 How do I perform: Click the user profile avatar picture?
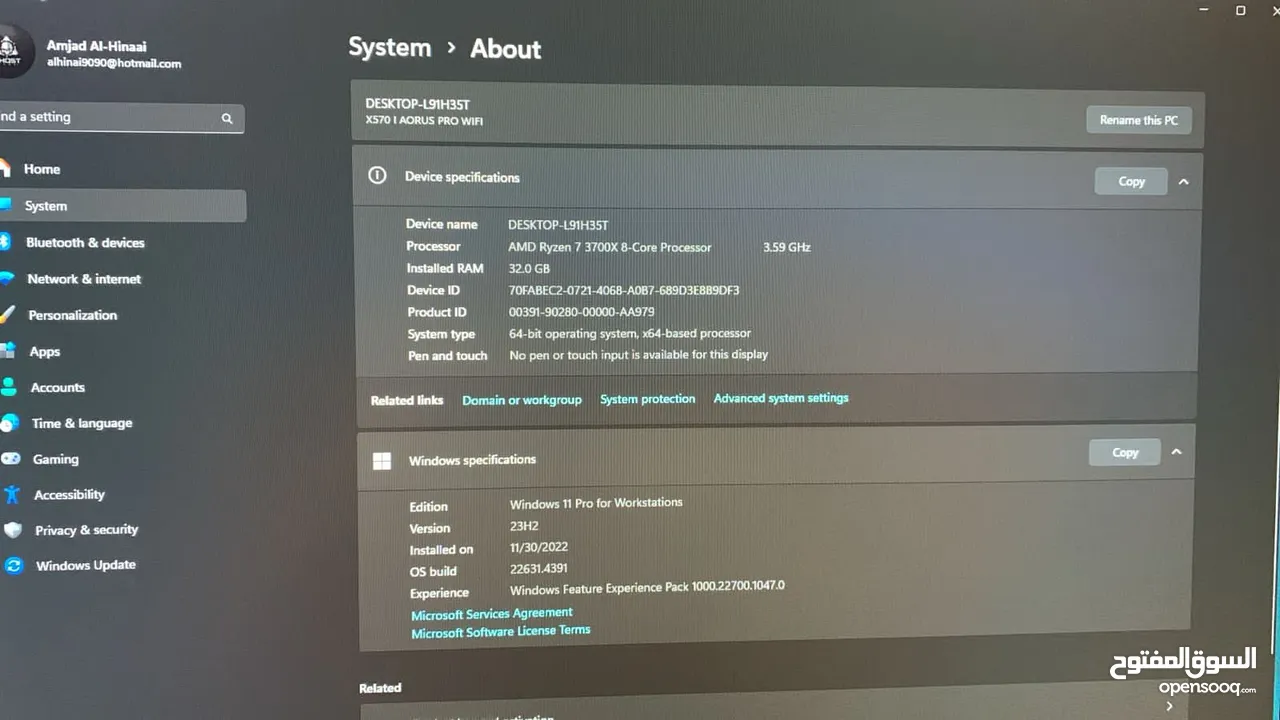[12, 52]
